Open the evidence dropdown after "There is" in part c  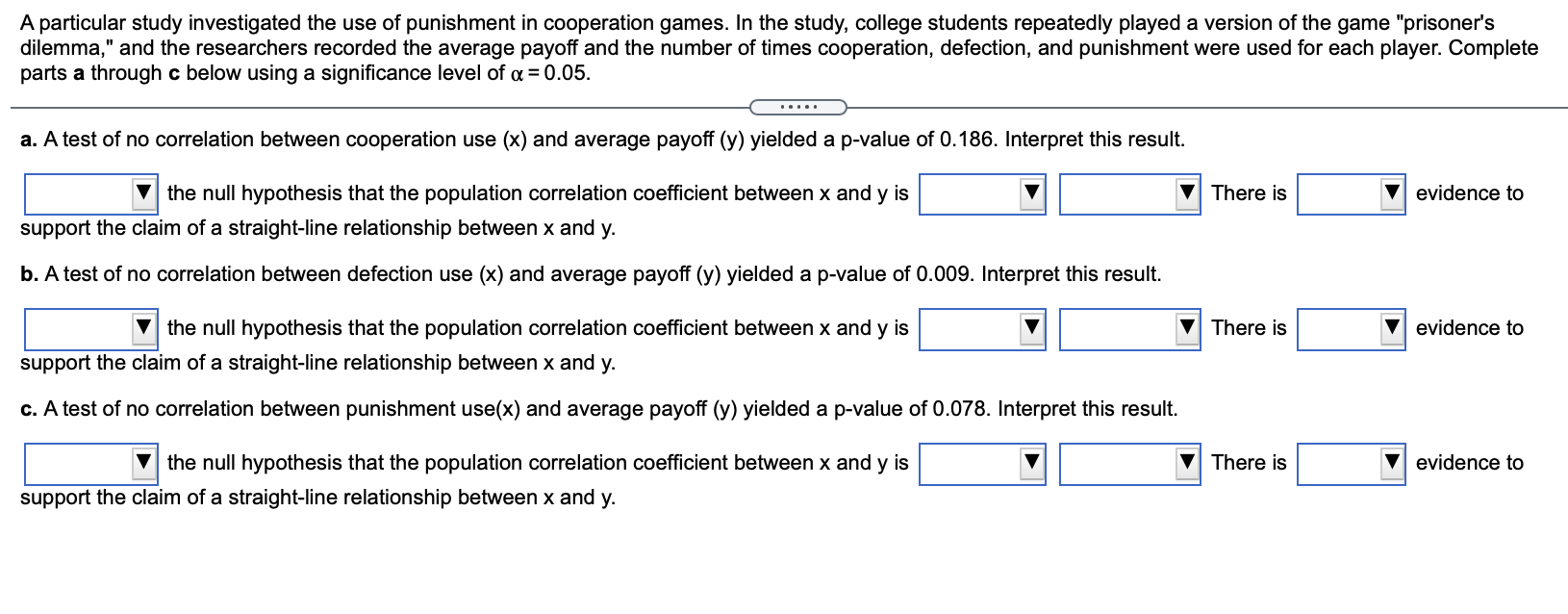pyautogui.click(x=1391, y=463)
